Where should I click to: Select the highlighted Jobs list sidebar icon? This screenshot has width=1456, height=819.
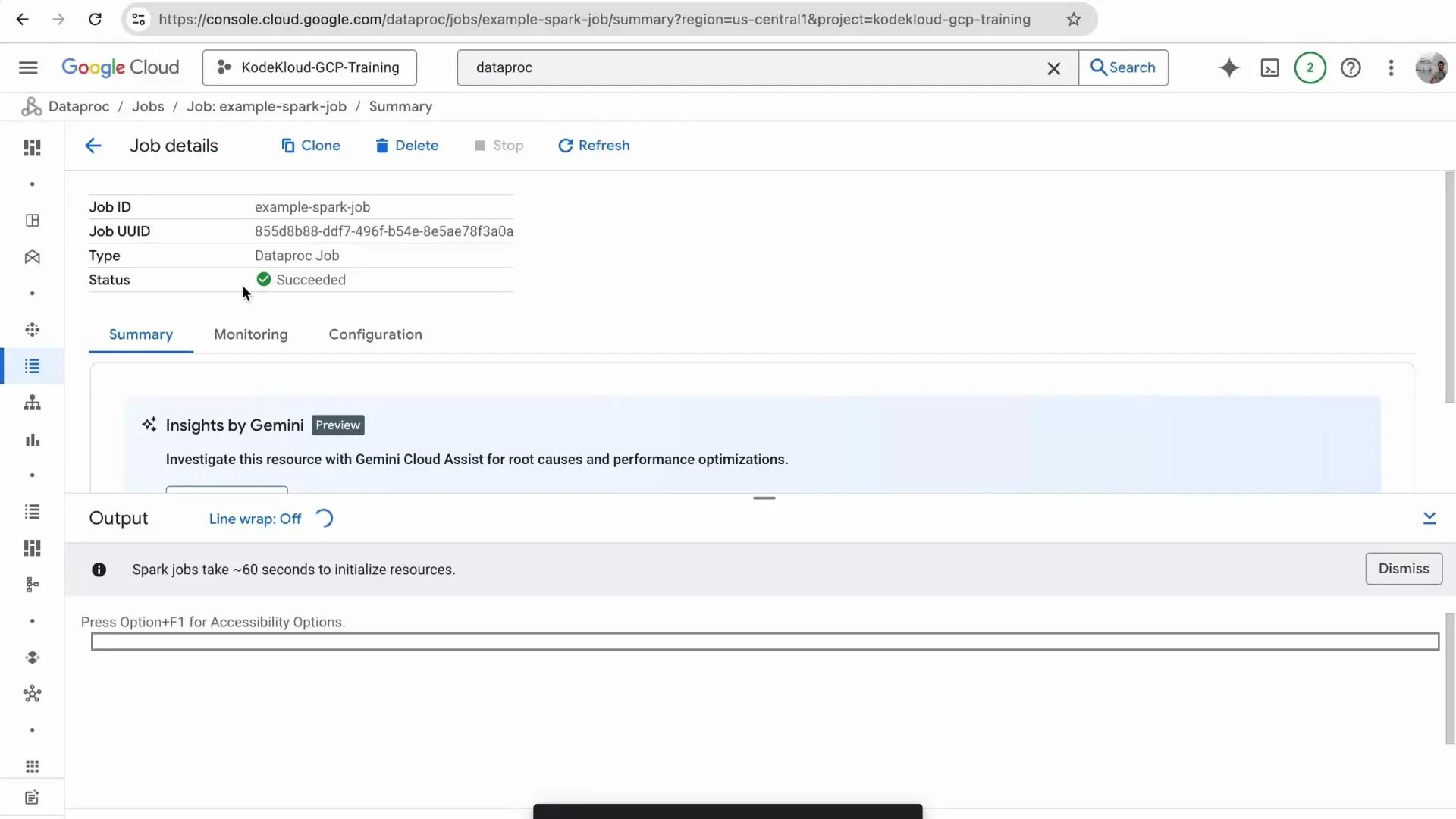(32, 366)
